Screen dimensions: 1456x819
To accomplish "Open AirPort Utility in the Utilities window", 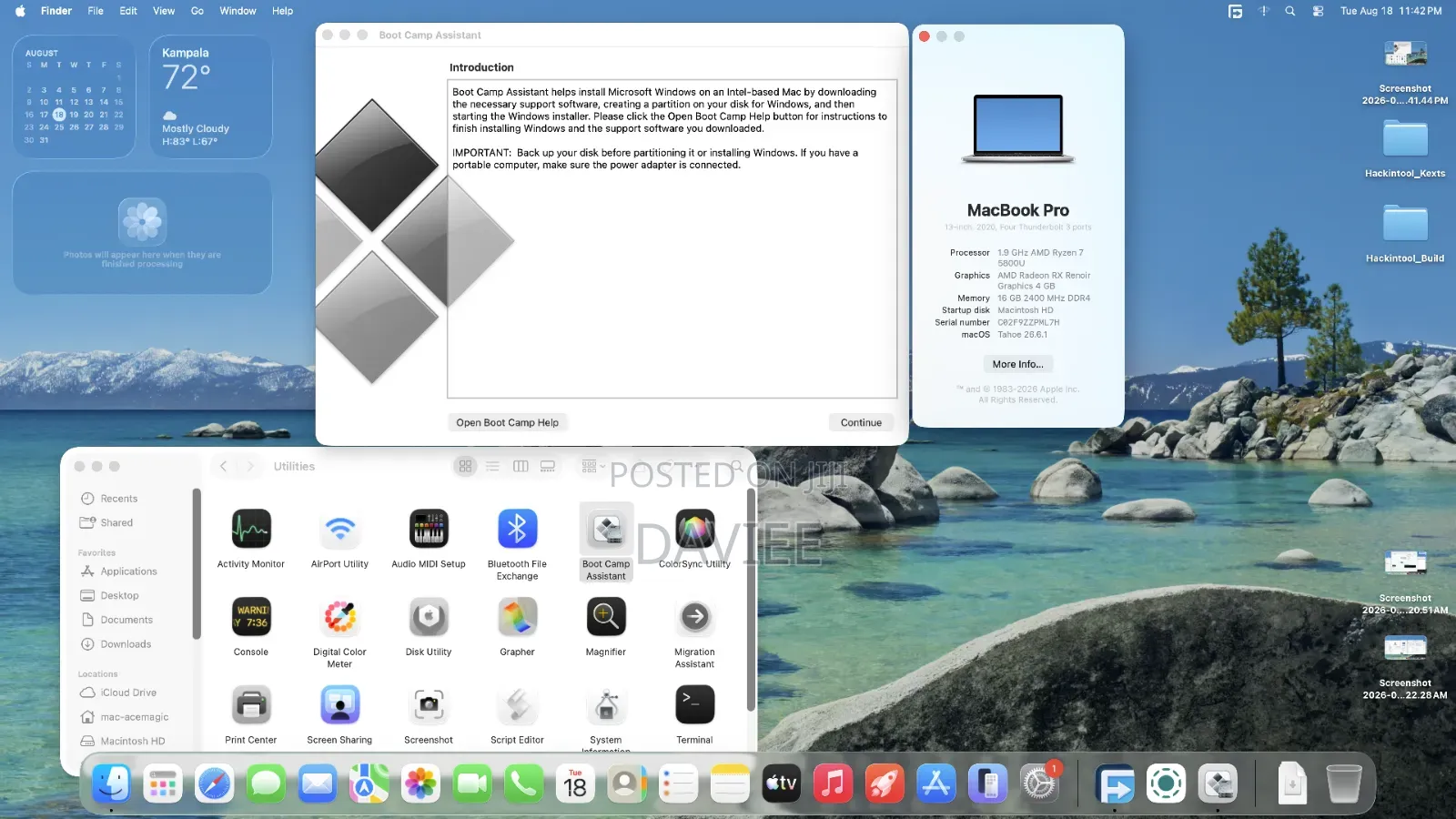I will coord(339,529).
